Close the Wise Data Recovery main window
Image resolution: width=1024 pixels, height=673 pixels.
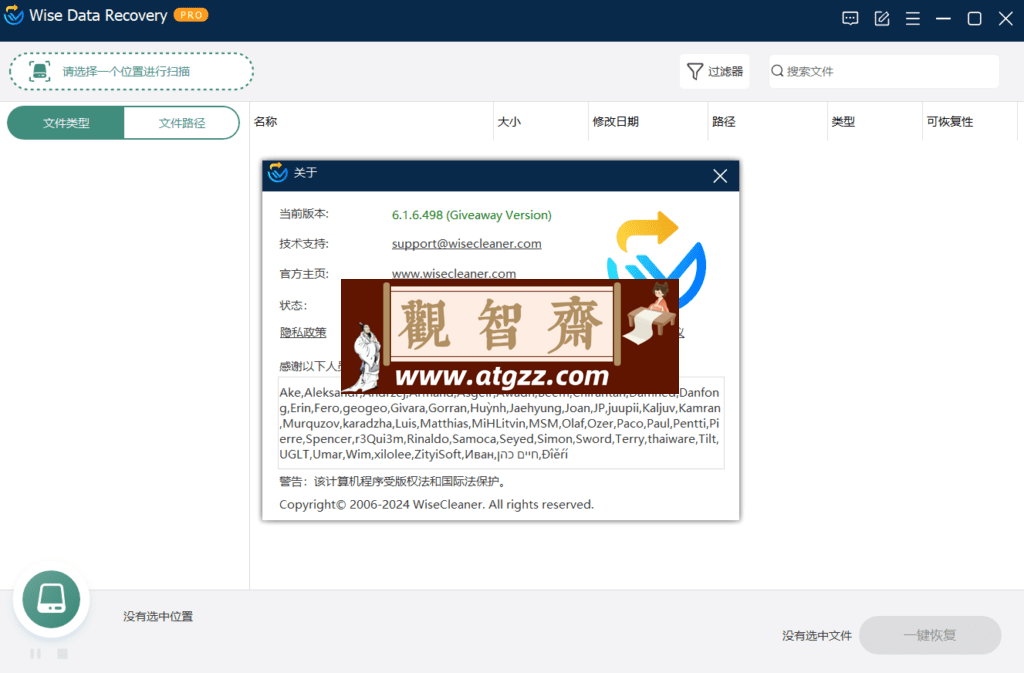(1005, 18)
